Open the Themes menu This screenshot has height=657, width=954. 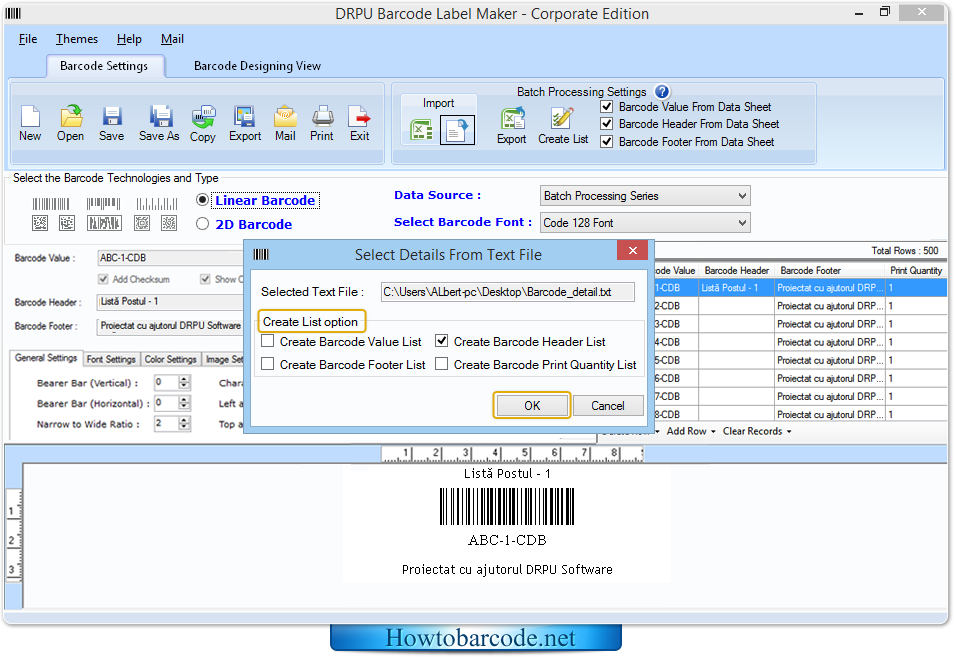coord(77,39)
